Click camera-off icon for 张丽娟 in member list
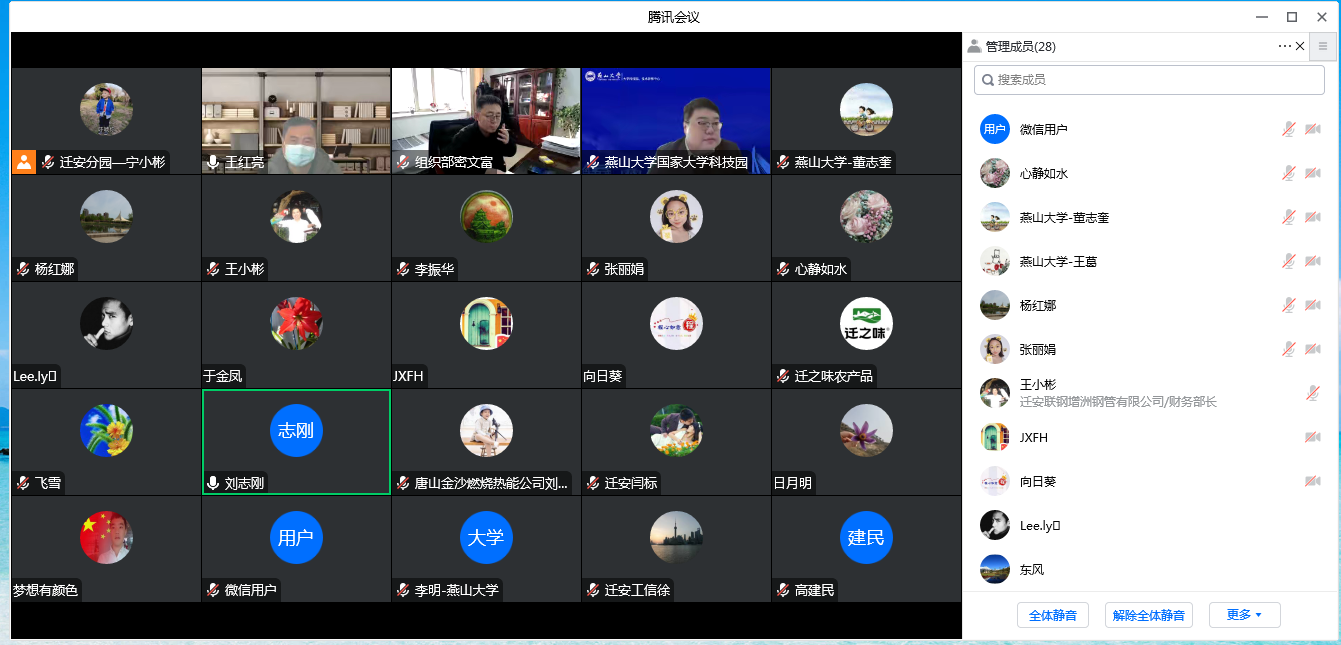The image size is (1341, 645). [1312, 349]
